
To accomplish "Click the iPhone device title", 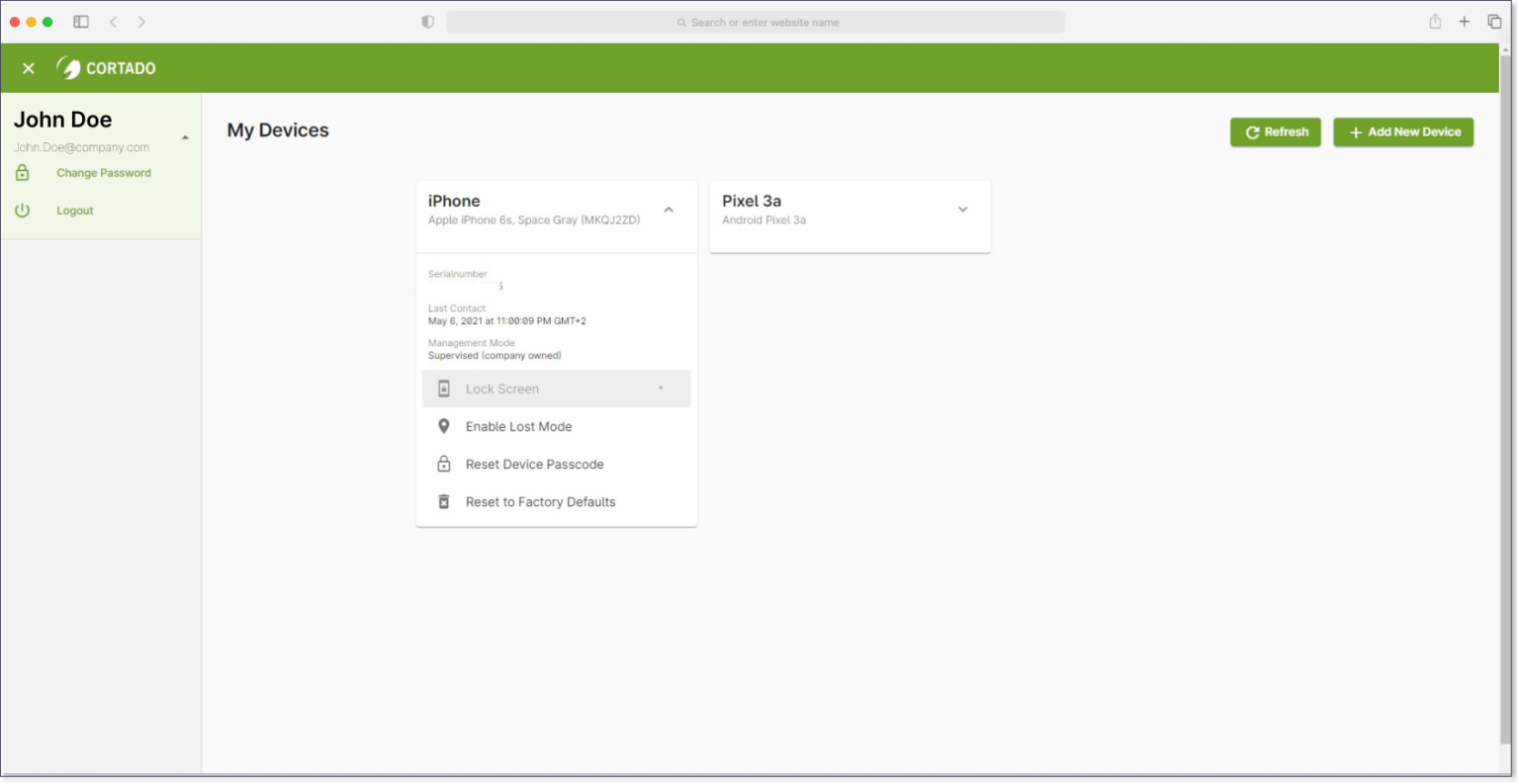I will click(454, 201).
